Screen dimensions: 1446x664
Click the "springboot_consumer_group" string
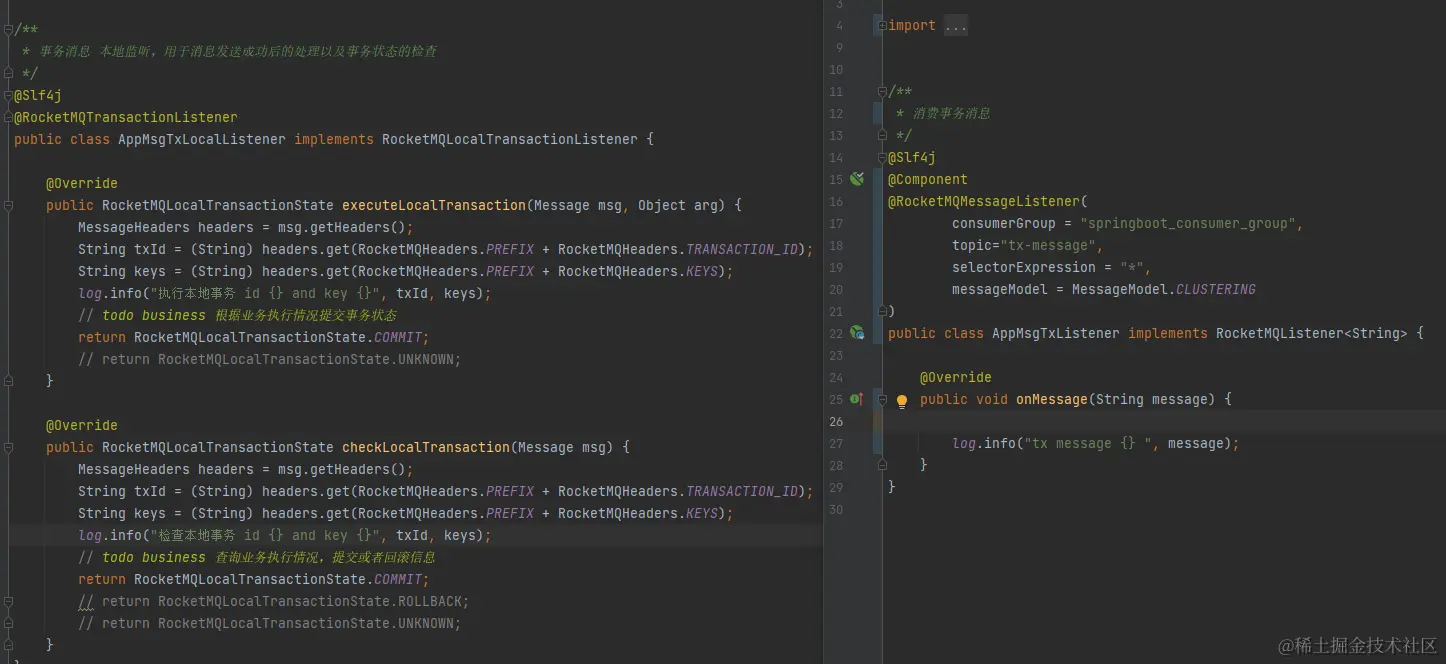coord(1188,223)
